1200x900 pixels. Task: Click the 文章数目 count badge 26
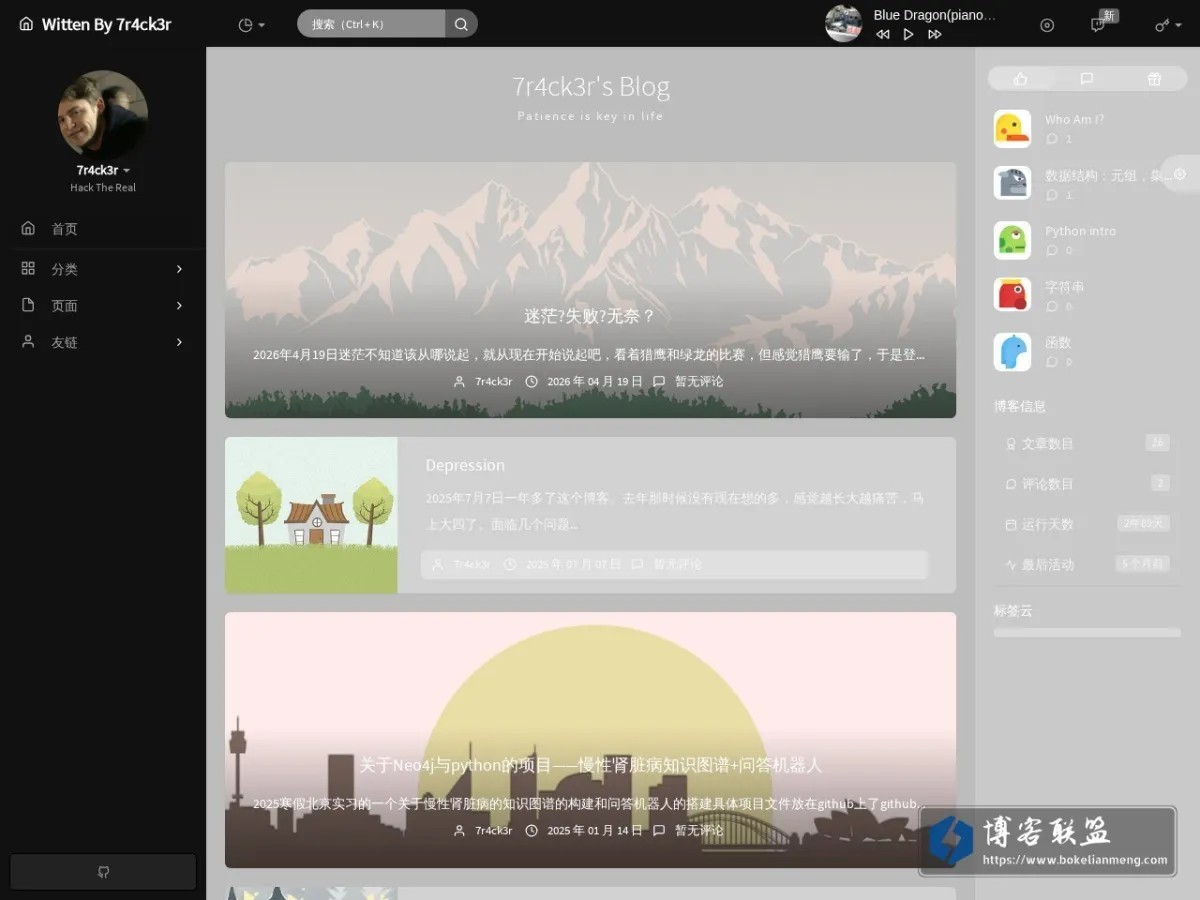[x=1158, y=443]
